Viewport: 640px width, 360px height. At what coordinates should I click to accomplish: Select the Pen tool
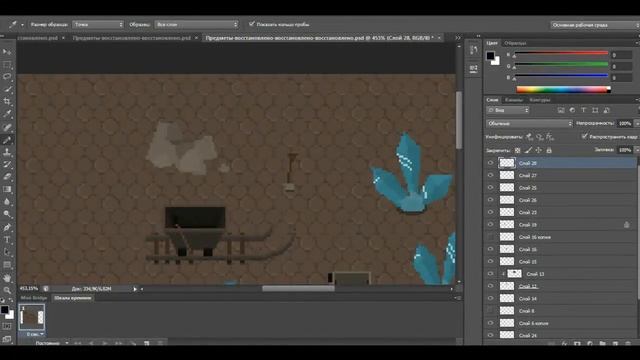(x=7, y=227)
